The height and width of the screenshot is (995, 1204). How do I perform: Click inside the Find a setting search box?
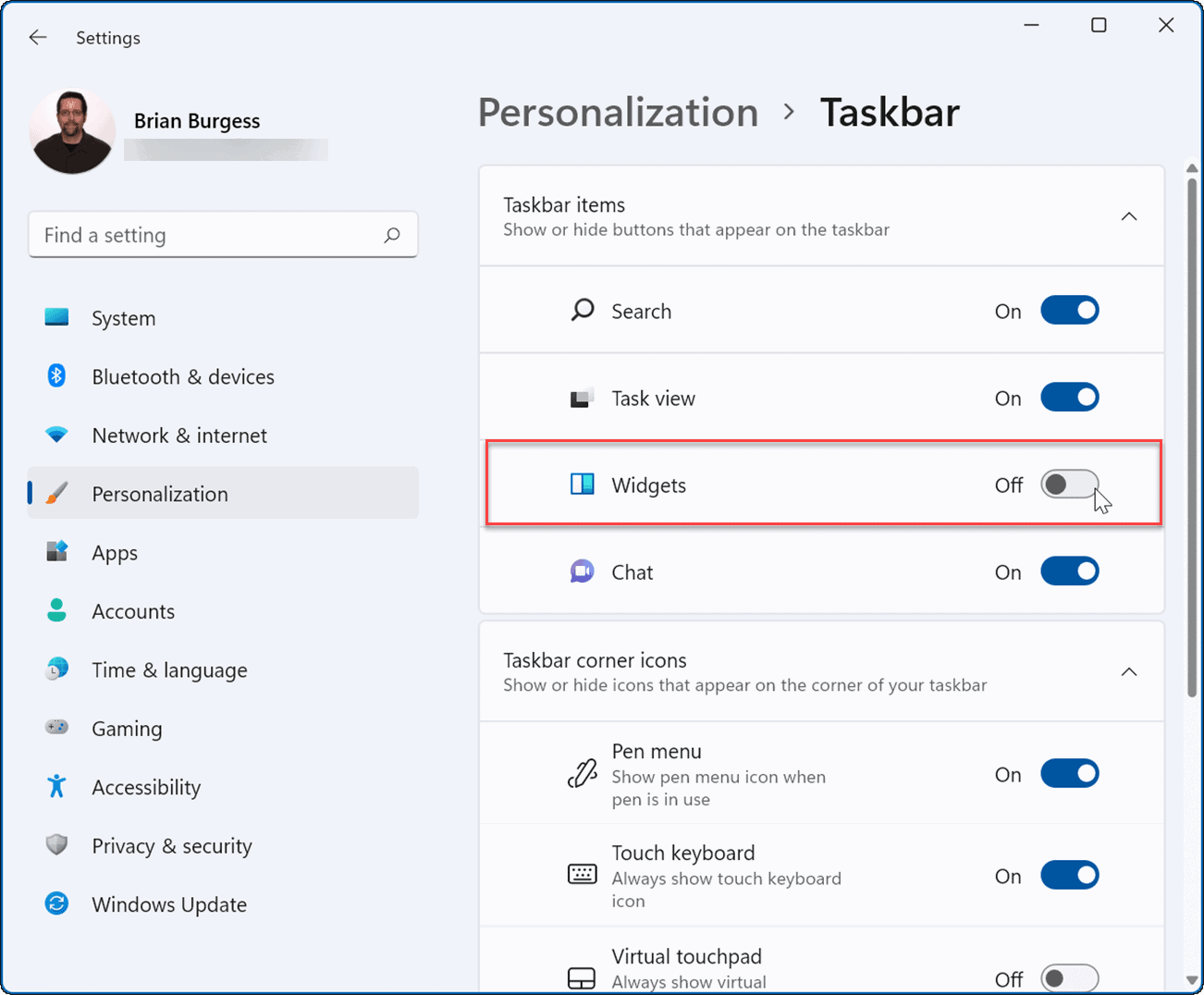pyautogui.click(x=222, y=234)
